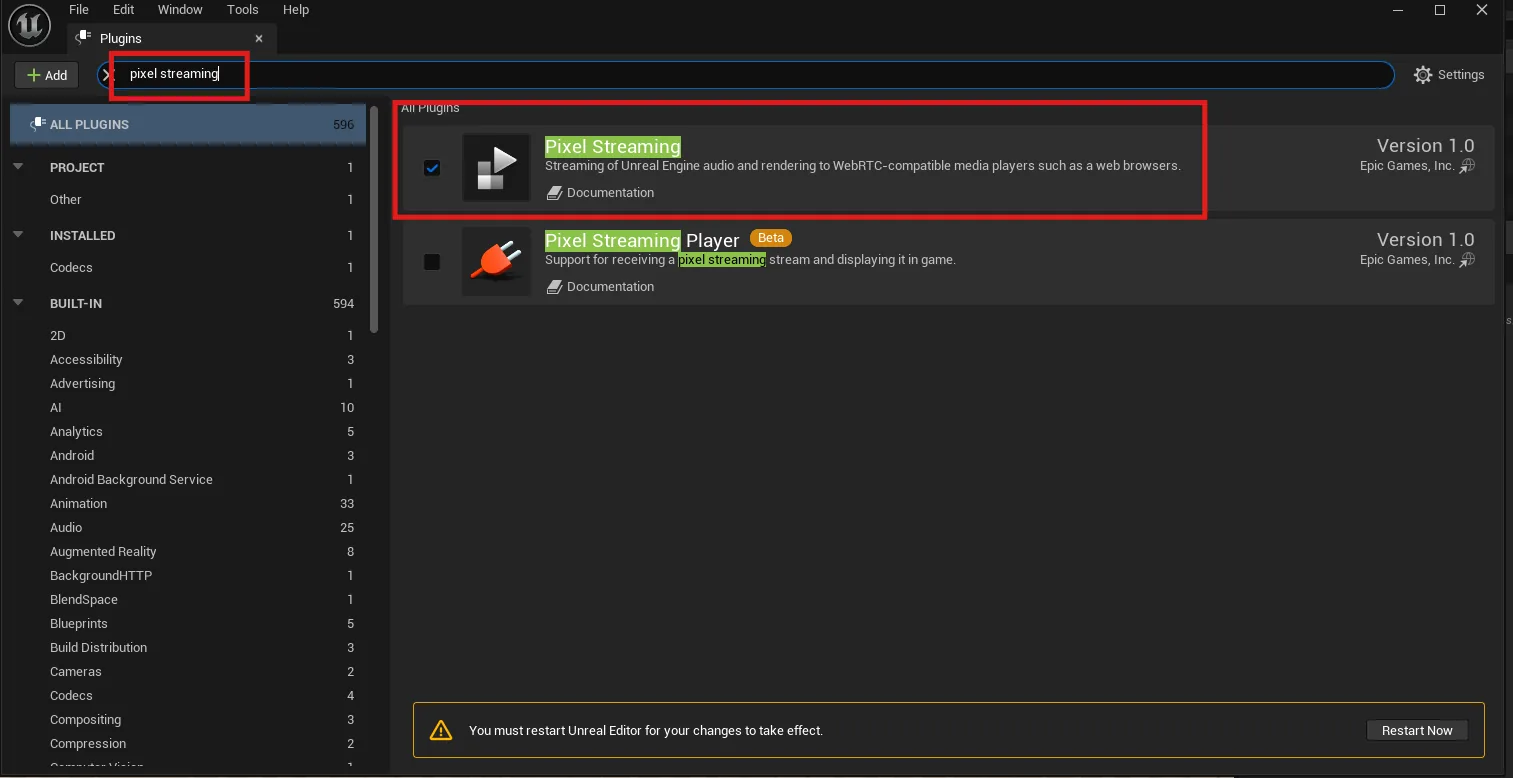Open the Window menu
Screen dimensions: 1513x778
[180, 10]
